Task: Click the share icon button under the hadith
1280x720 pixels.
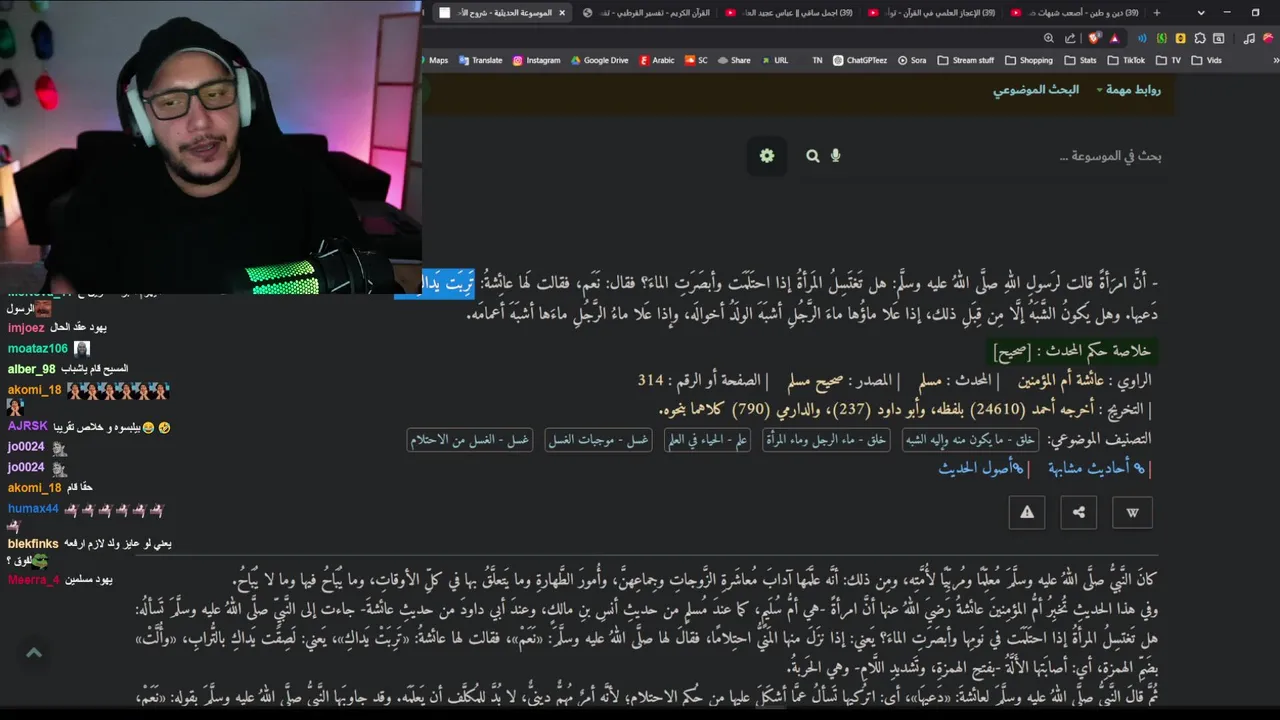Action: 1079,512
